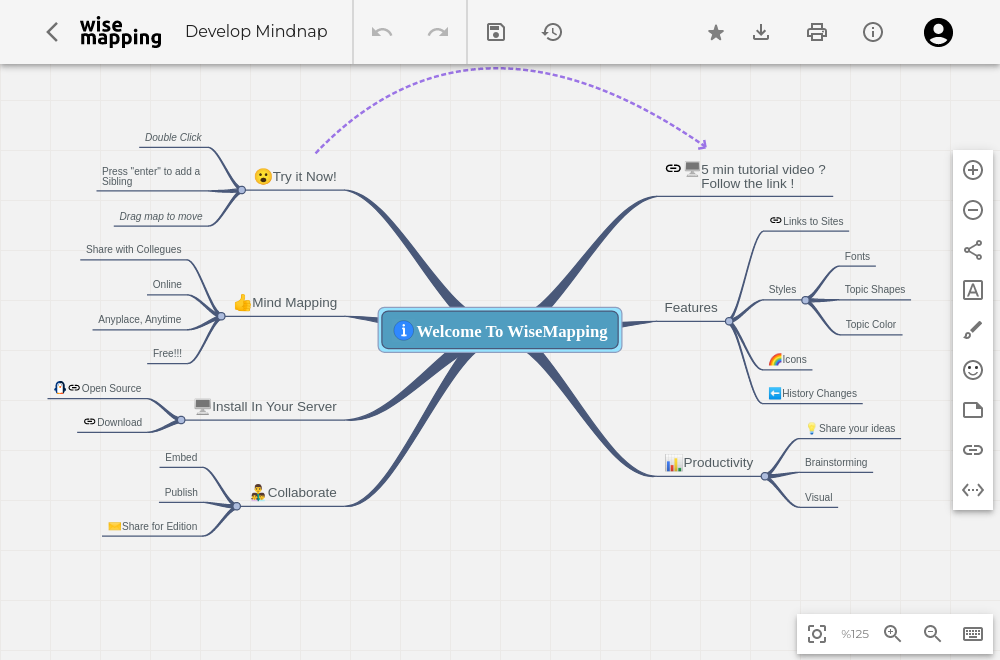
Task: Add a note to the topic
Action: point(973,410)
